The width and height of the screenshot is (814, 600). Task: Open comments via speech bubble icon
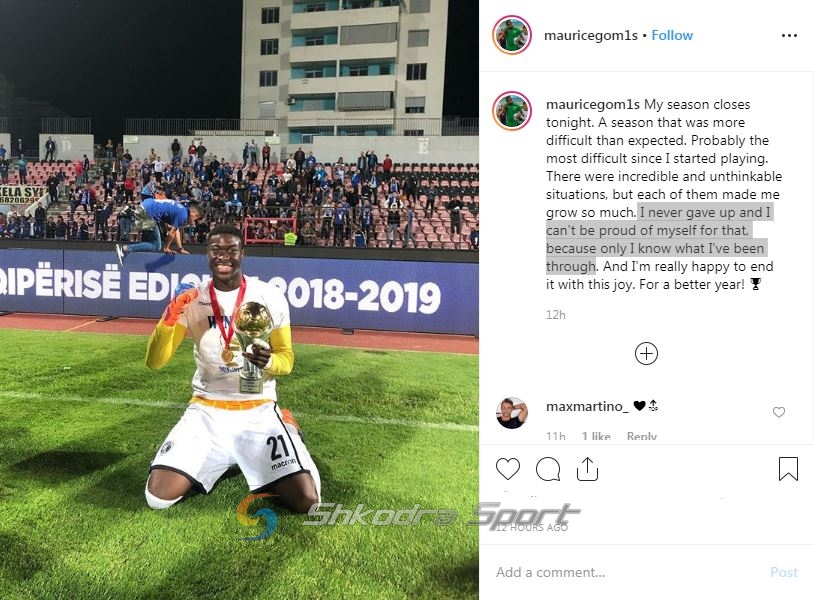pyautogui.click(x=548, y=469)
